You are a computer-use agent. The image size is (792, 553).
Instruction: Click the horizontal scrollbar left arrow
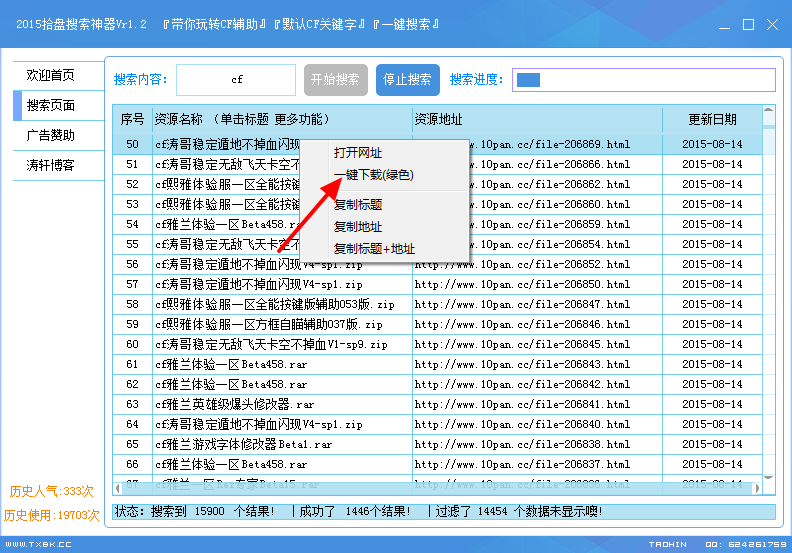tap(118, 488)
